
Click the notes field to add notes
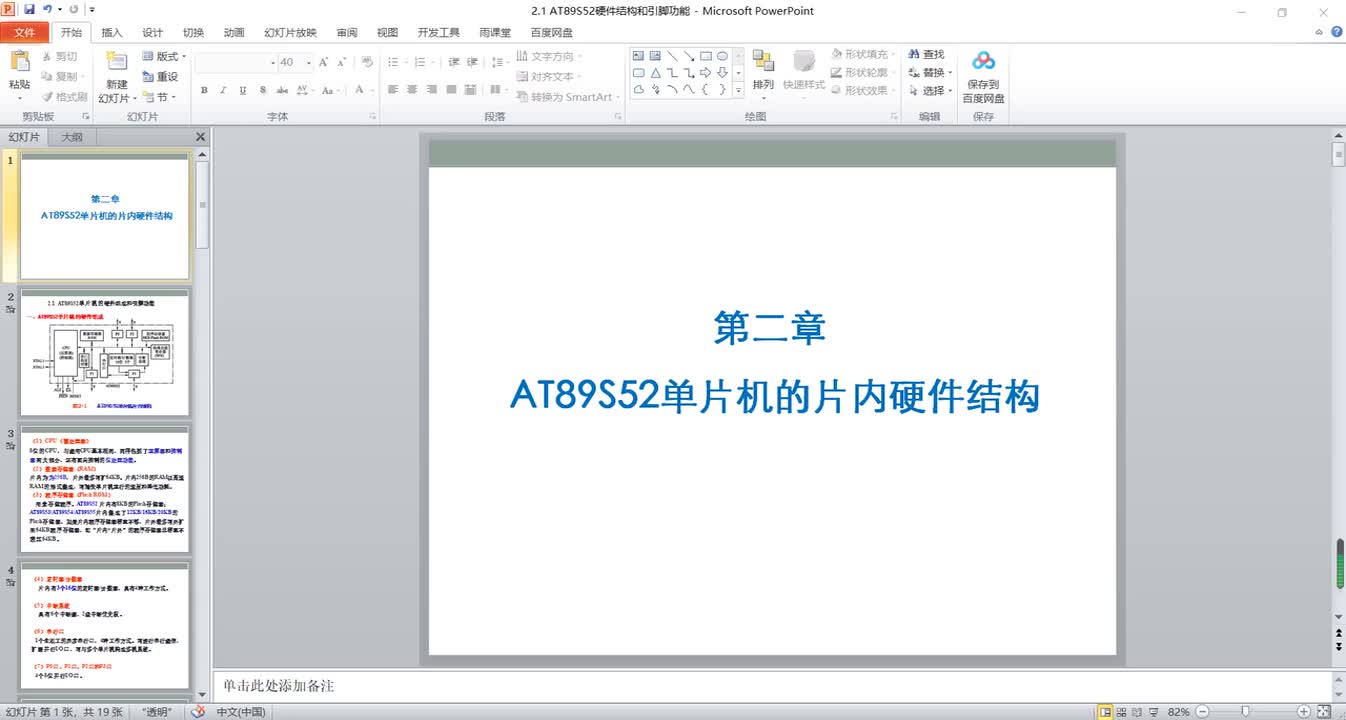[x=771, y=686]
